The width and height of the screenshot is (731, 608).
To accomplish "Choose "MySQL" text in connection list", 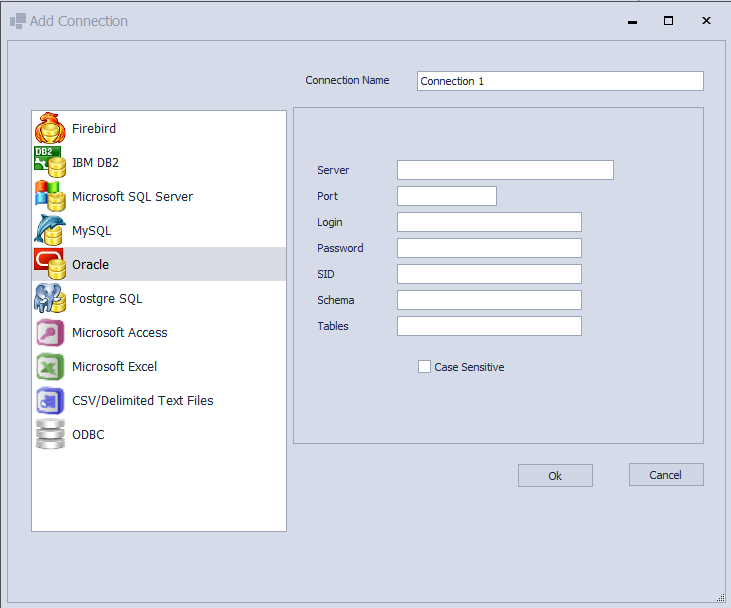I will click(x=91, y=231).
